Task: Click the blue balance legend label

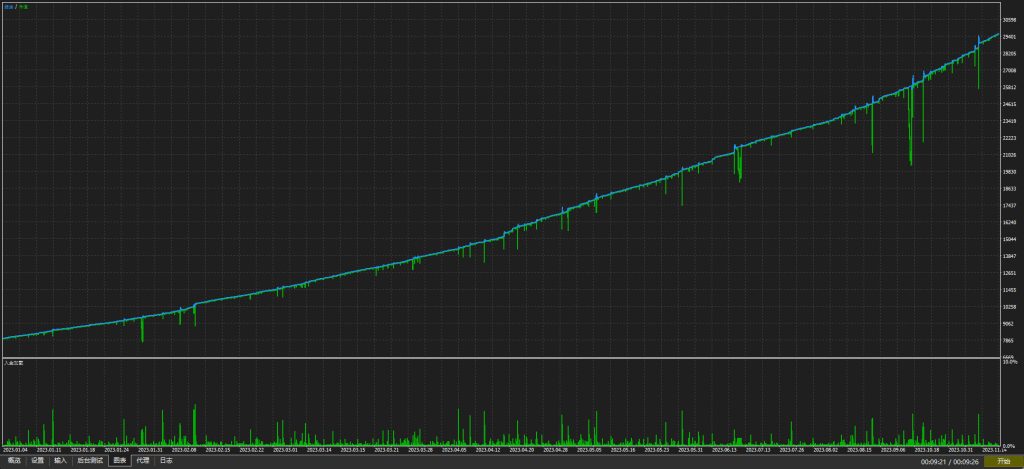Action: [x=8, y=6]
